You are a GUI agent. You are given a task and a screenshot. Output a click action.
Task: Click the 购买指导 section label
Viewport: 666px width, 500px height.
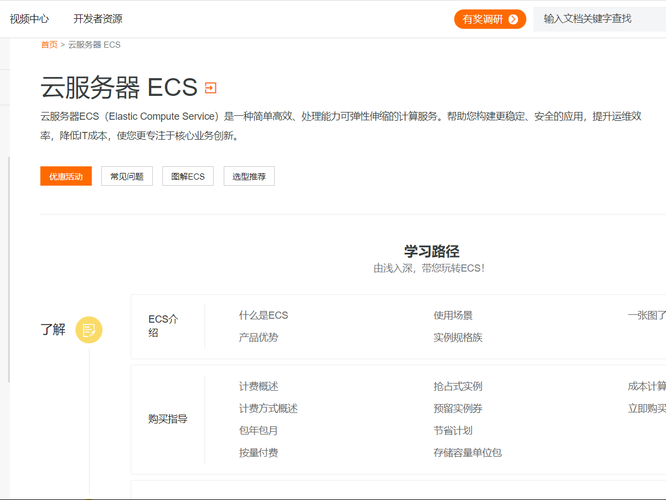click(168, 419)
